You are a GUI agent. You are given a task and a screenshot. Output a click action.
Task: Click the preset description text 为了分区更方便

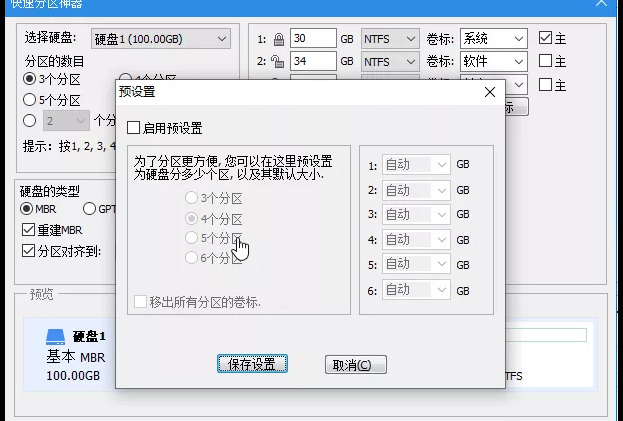coord(233,168)
